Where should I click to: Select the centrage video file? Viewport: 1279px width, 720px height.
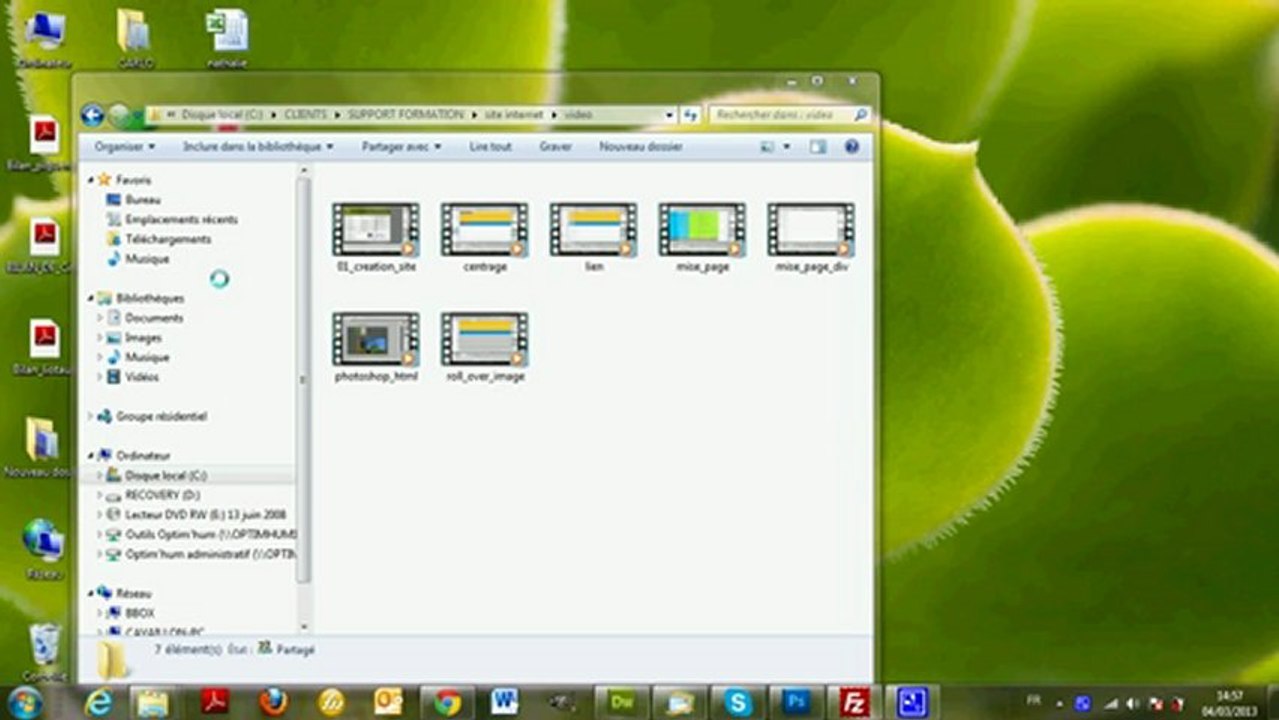point(485,238)
